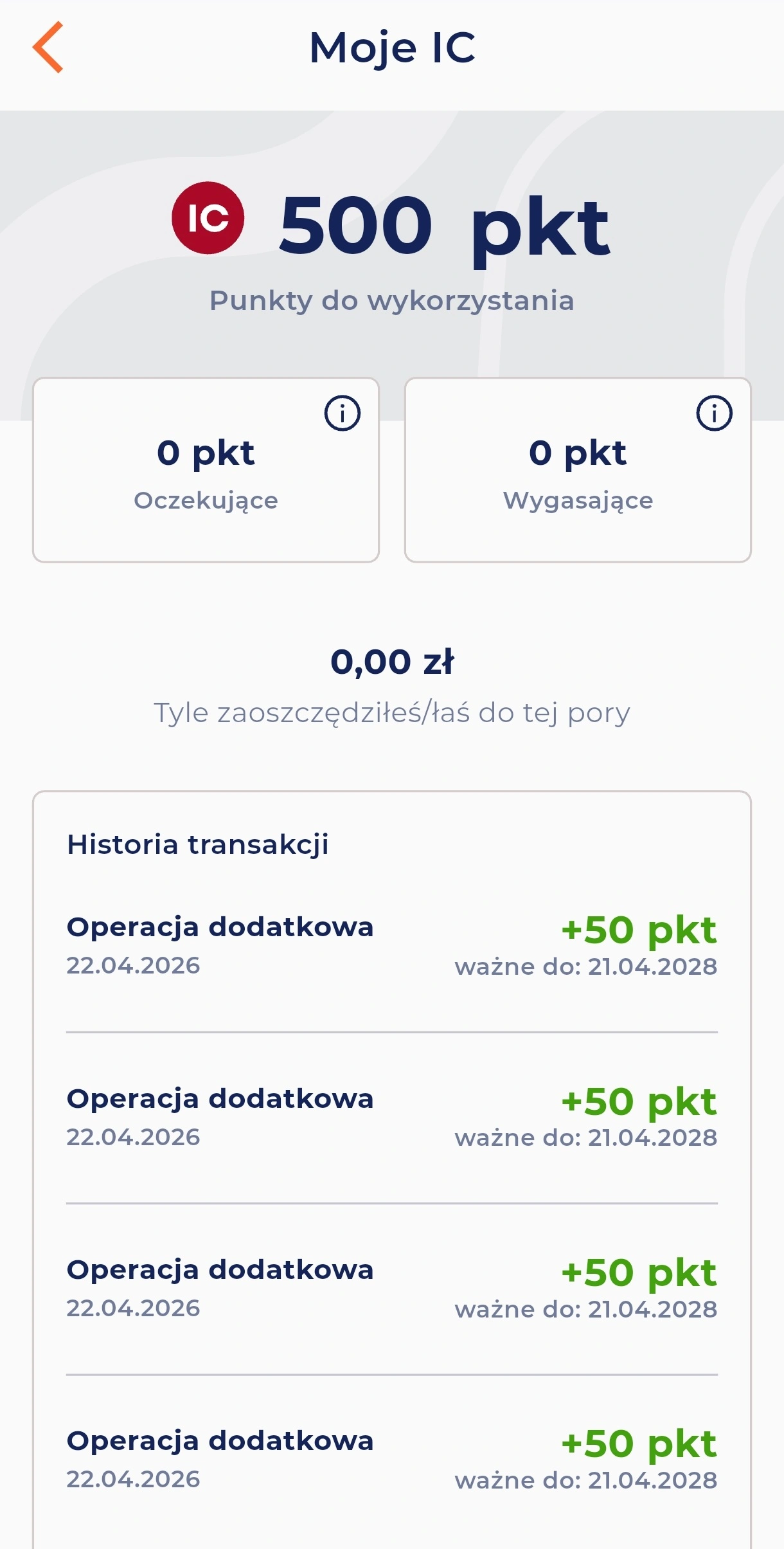Tap the second transaction's ważne do date
784x1549 pixels.
(585, 1138)
